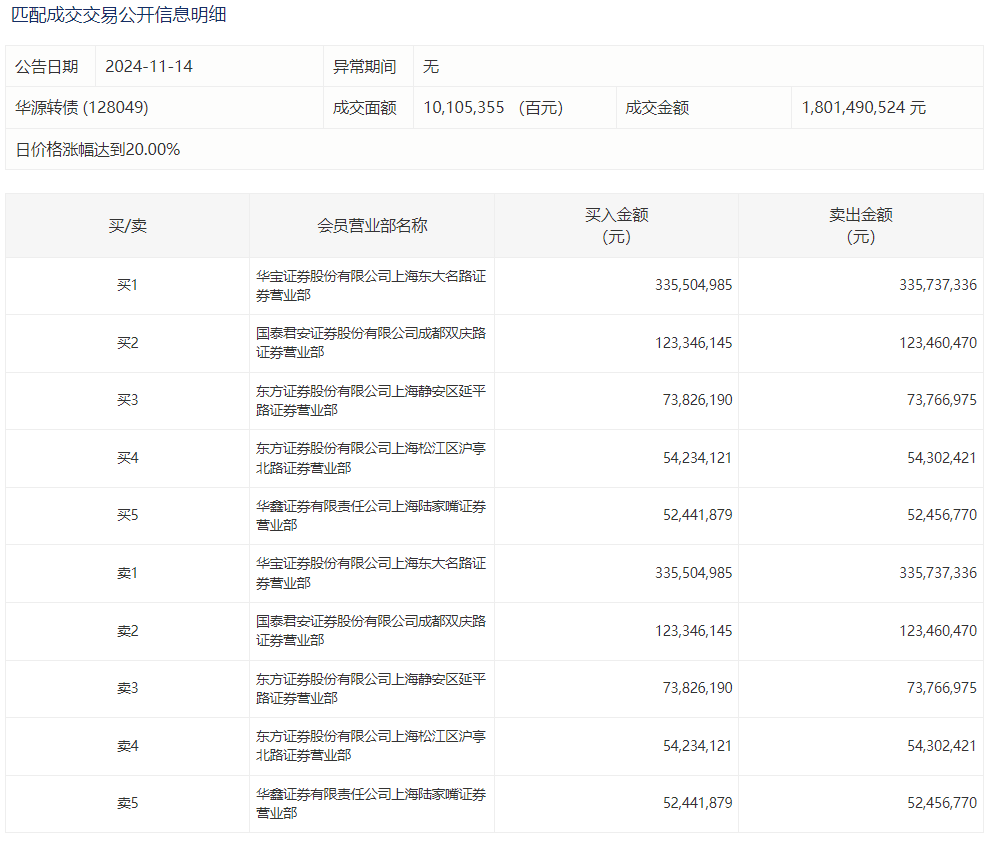This screenshot has width=993, height=847.
Task: Click the 买入金额 value in row 卖3
Action: (x=697, y=689)
